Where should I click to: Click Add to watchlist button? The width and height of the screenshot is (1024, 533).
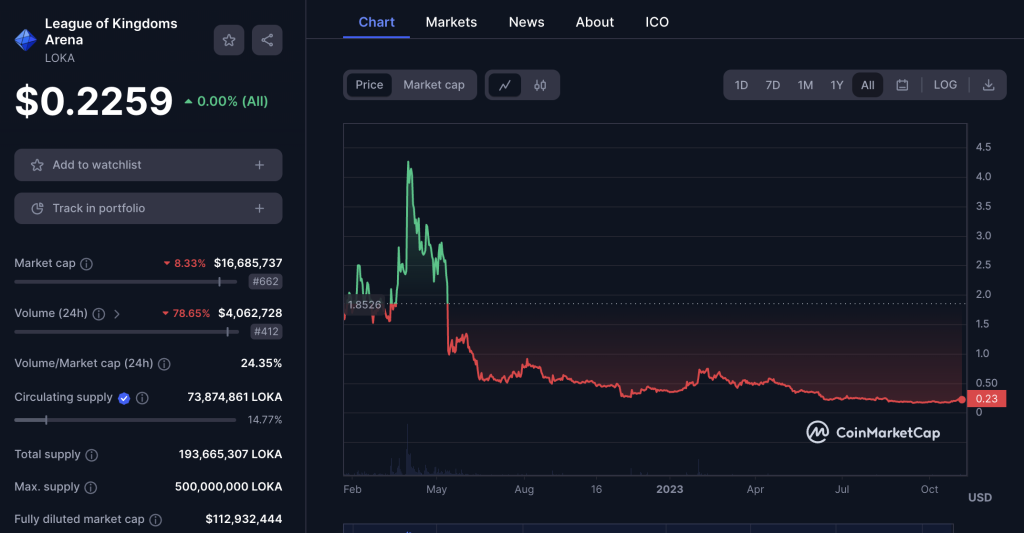(x=148, y=165)
